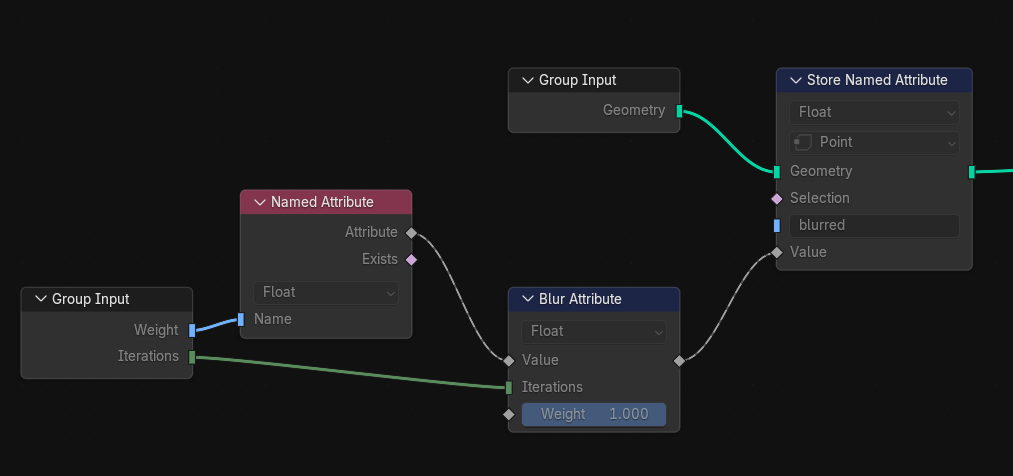Screen dimensions: 1013x476
Task: Click the Weight input socket on Blur Attribute
Action: pos(508,415)
